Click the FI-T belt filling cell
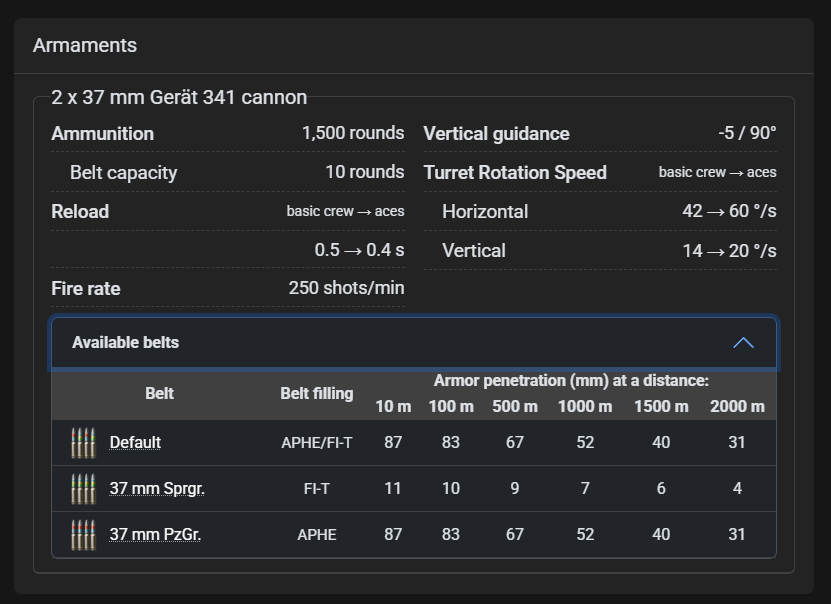 click(316, 489)
